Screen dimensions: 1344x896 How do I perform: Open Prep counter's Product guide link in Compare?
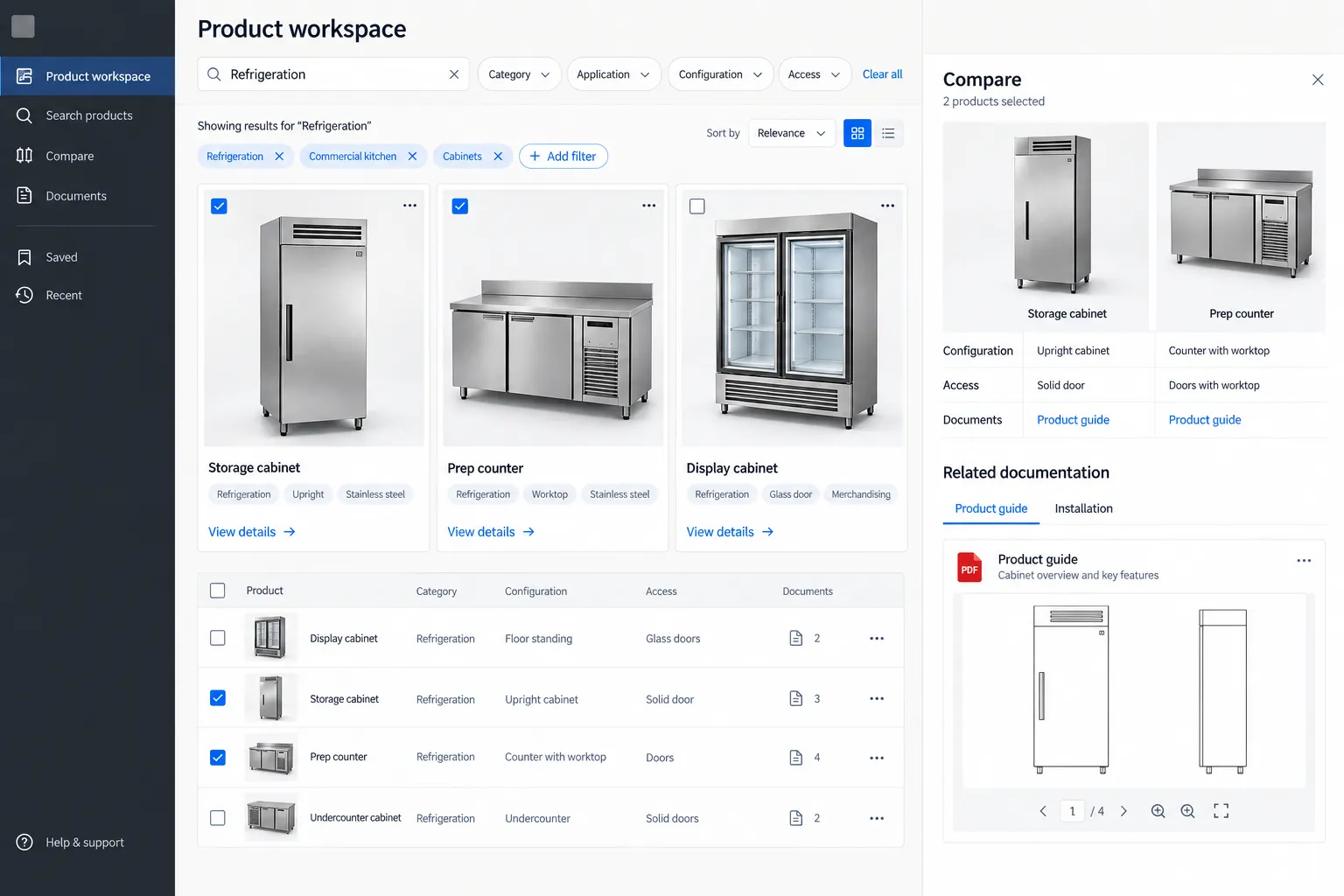click(x=1204, y=420)
